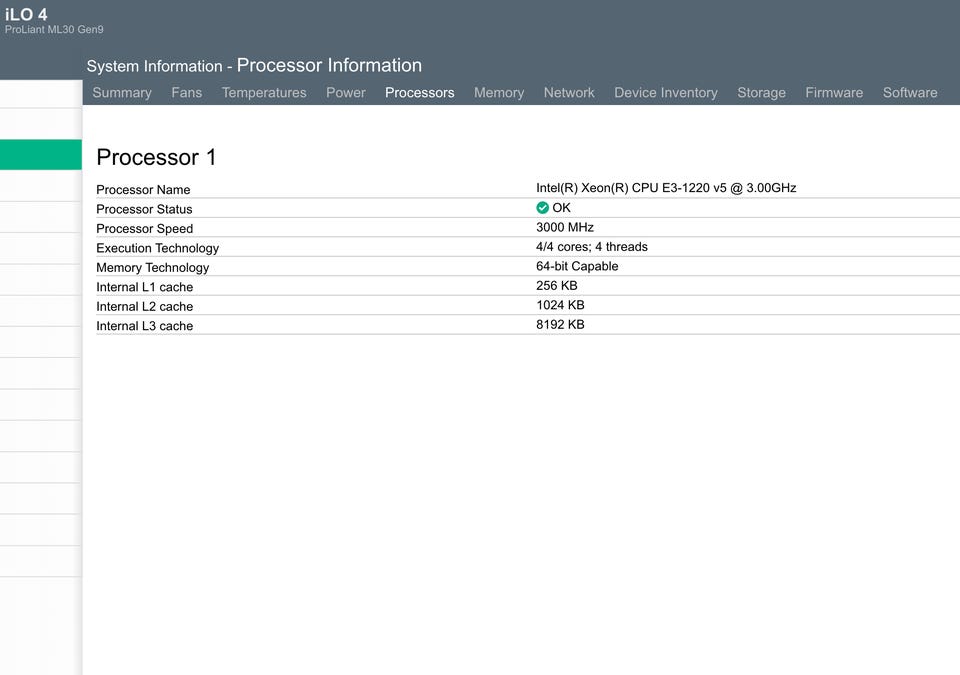The height and width of the screenshot is (675, 960).
Task: Click the iLO 4 header title
Action: pos(26,14)
